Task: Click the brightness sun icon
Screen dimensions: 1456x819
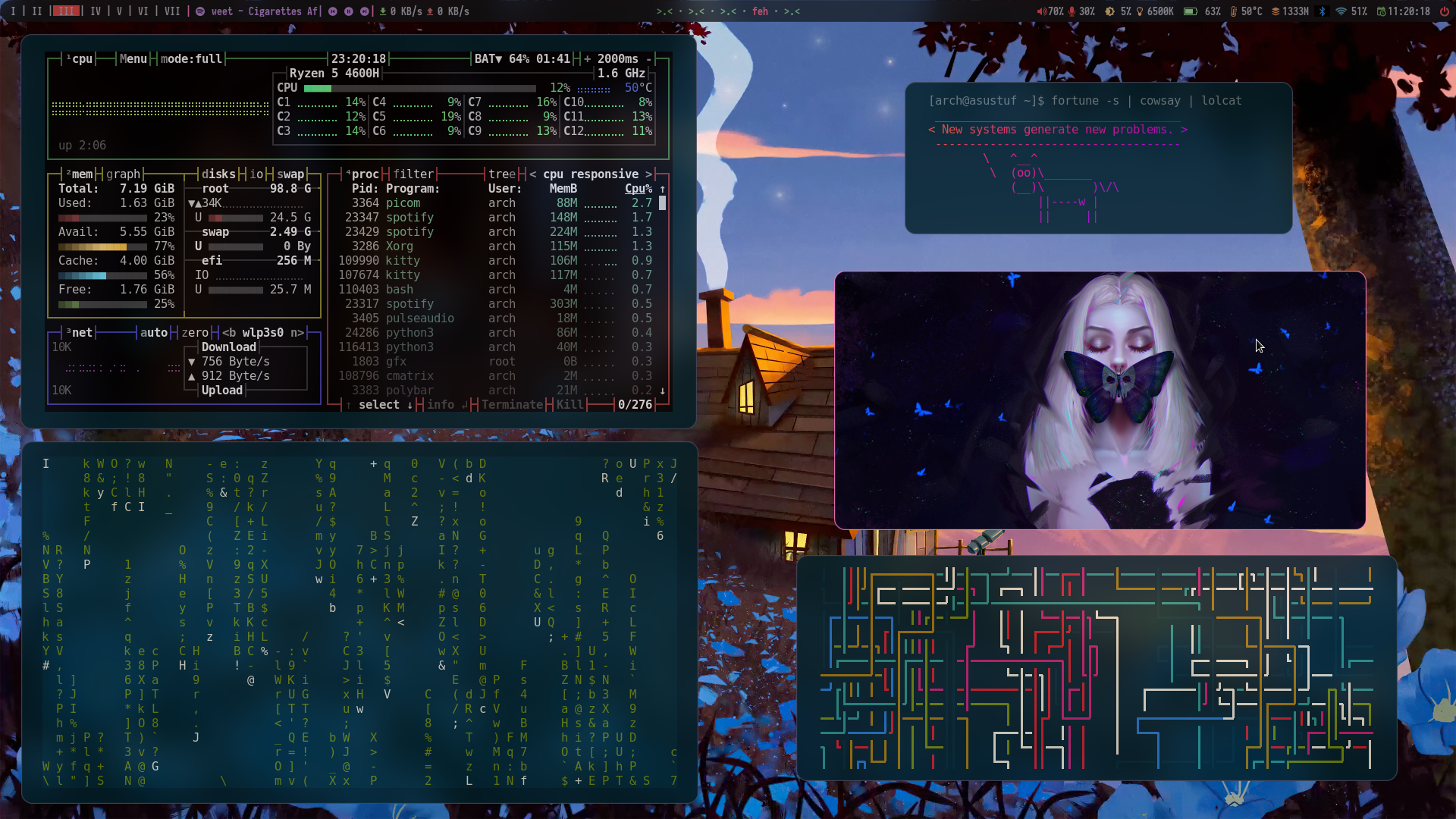Action: [x=1109, y=11]
